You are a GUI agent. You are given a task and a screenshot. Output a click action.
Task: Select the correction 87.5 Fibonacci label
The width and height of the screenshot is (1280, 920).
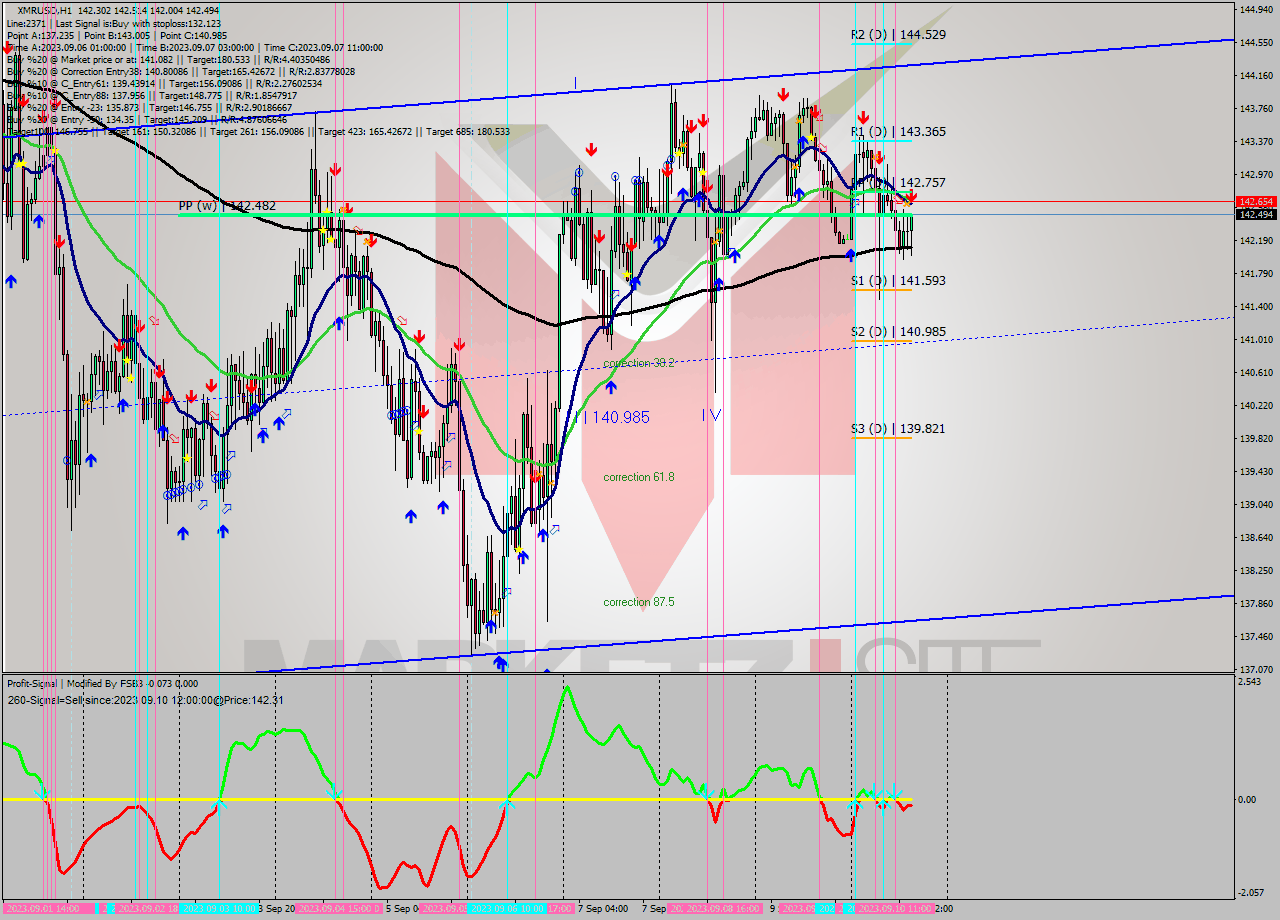[639, 602]
